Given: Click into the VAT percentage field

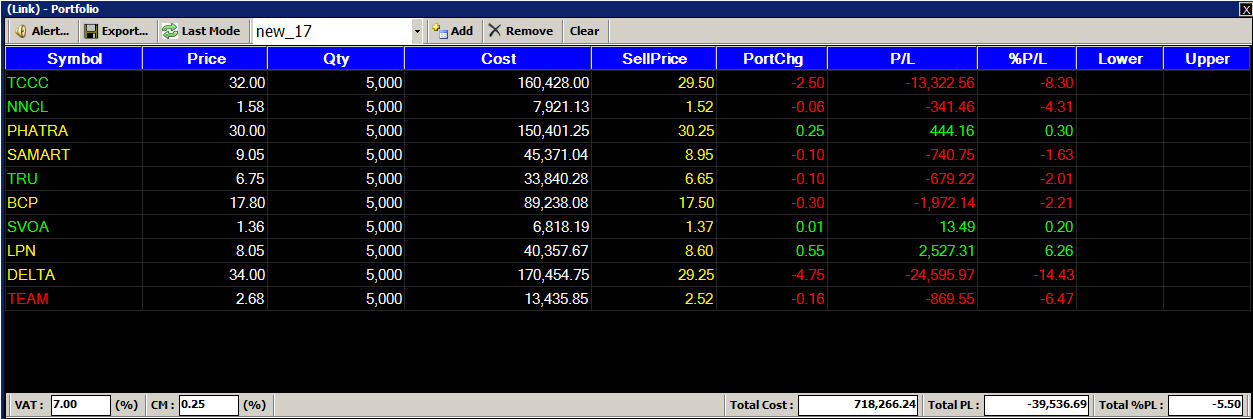Looking at the screenshot, I should (80, 405).
